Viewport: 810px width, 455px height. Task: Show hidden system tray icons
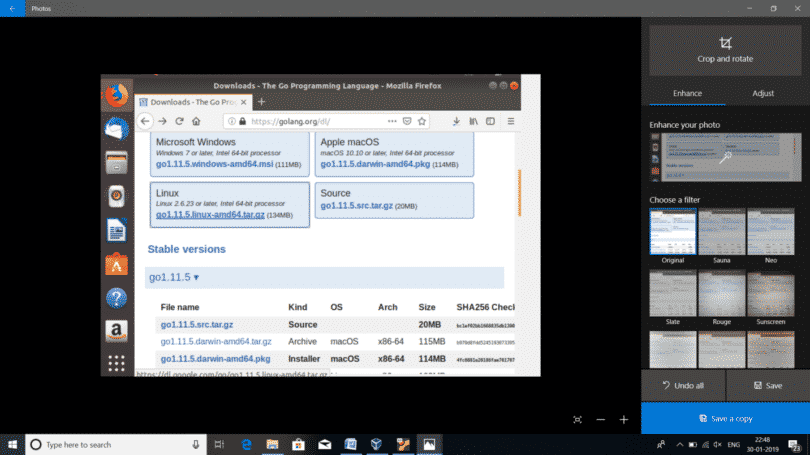point(680,445)
